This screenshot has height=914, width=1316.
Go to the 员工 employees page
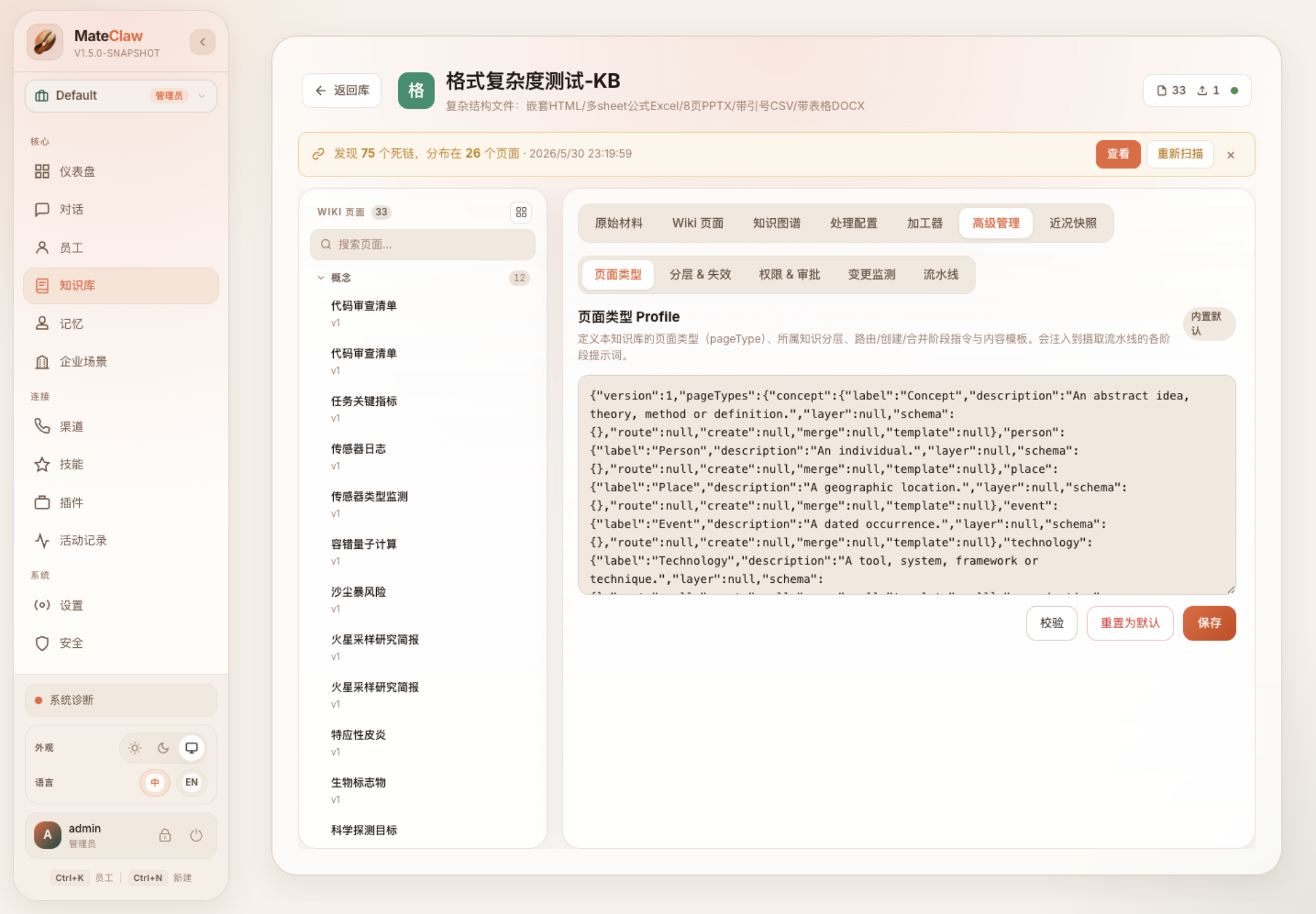pyautogui.click(x=121, y=247)
